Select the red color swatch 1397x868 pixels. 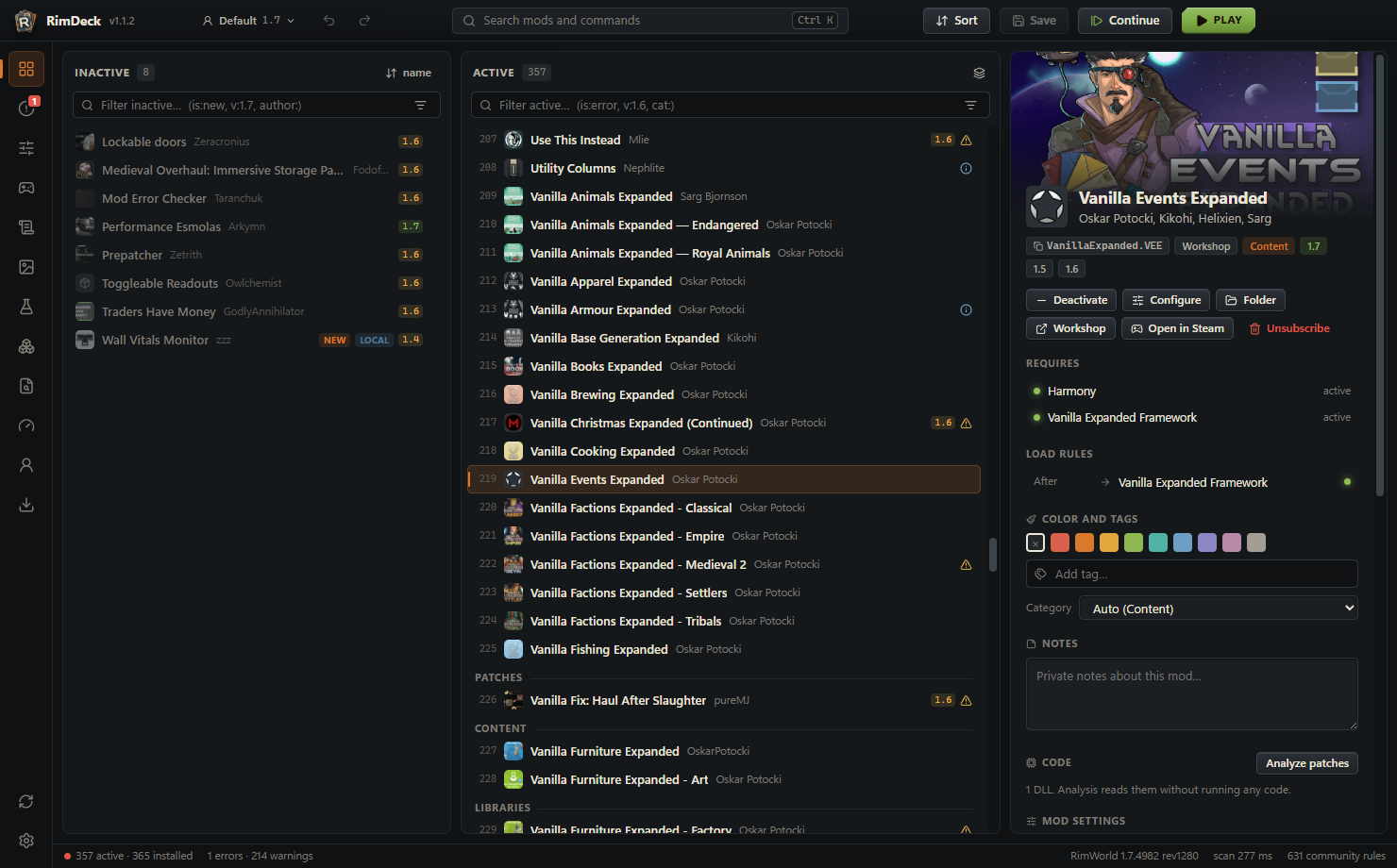(x=1060, y=542)
